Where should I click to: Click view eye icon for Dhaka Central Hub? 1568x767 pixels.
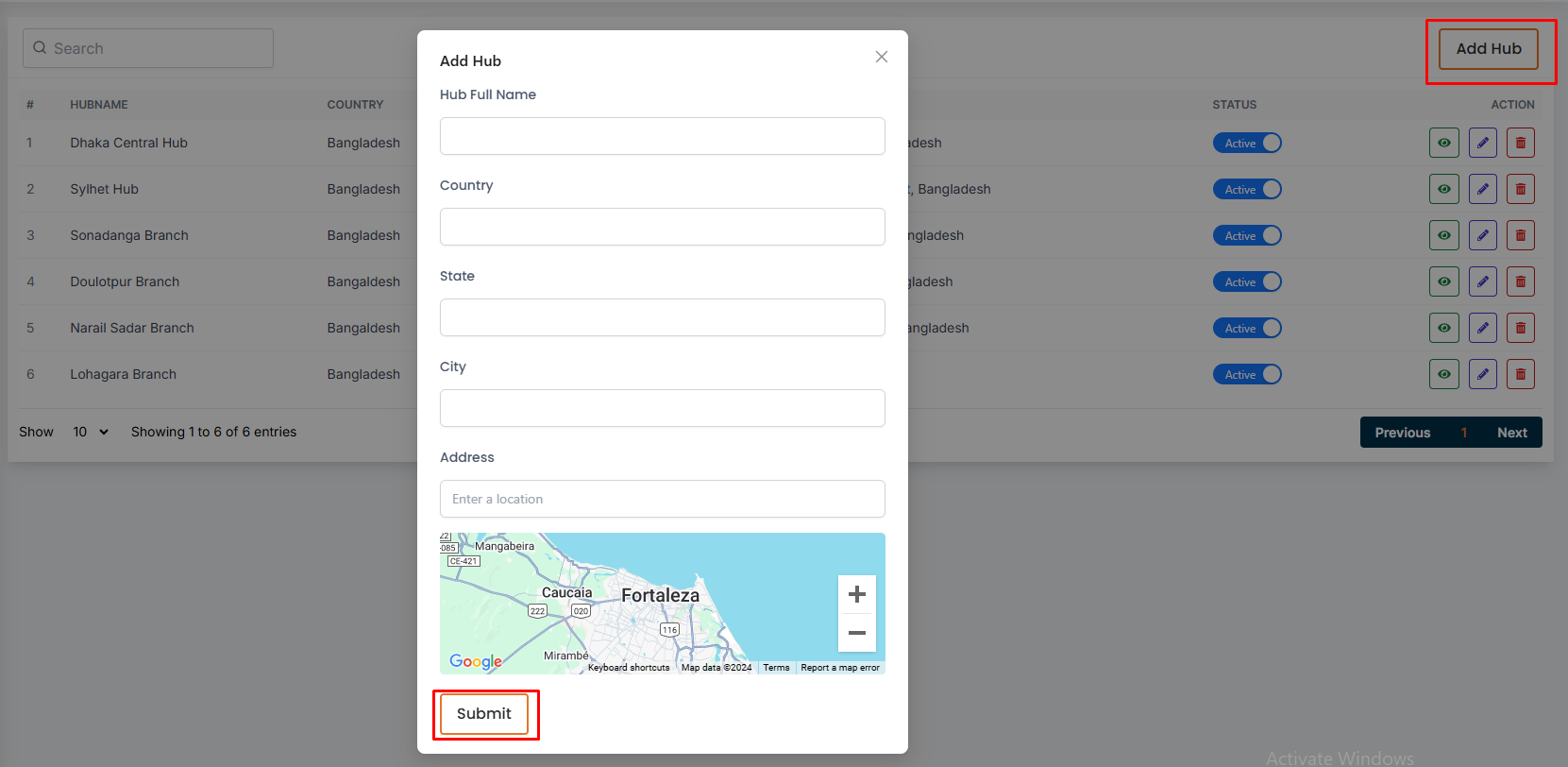tap(1443, 143)
